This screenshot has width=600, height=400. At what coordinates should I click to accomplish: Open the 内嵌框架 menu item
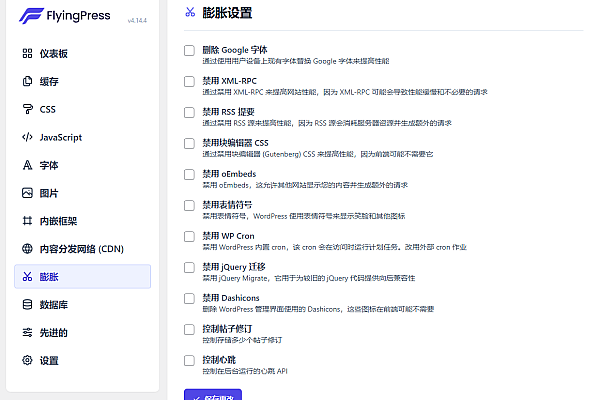[x=83, y=221]
